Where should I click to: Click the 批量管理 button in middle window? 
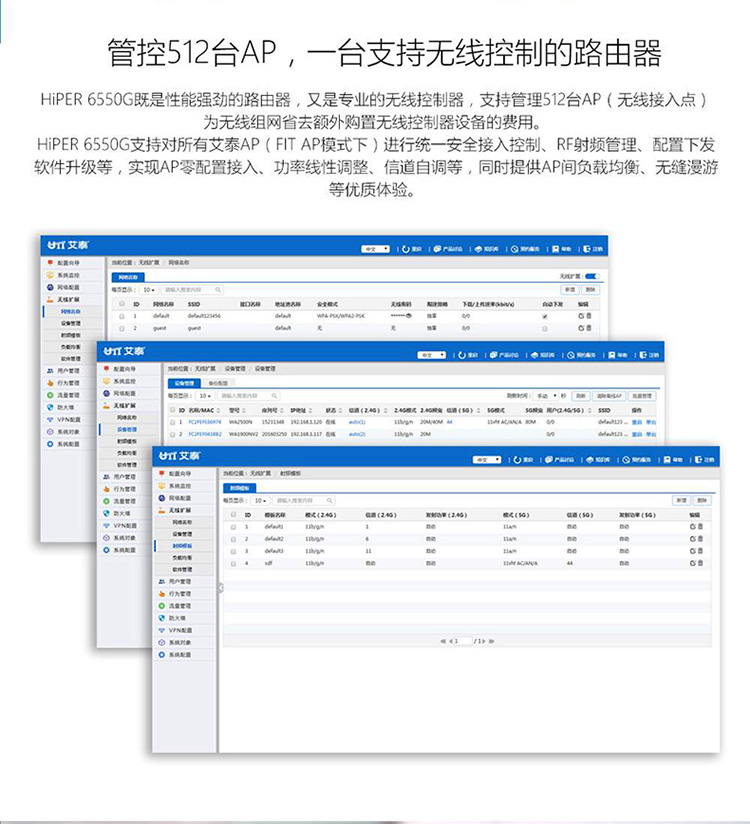[x=642, y=395]
